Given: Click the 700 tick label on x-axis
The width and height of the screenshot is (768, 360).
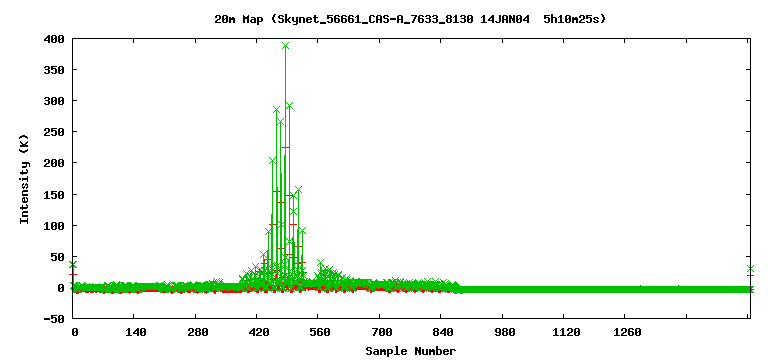Looking at the screenshot, I should pyautogui.click(x=382, y=333).
